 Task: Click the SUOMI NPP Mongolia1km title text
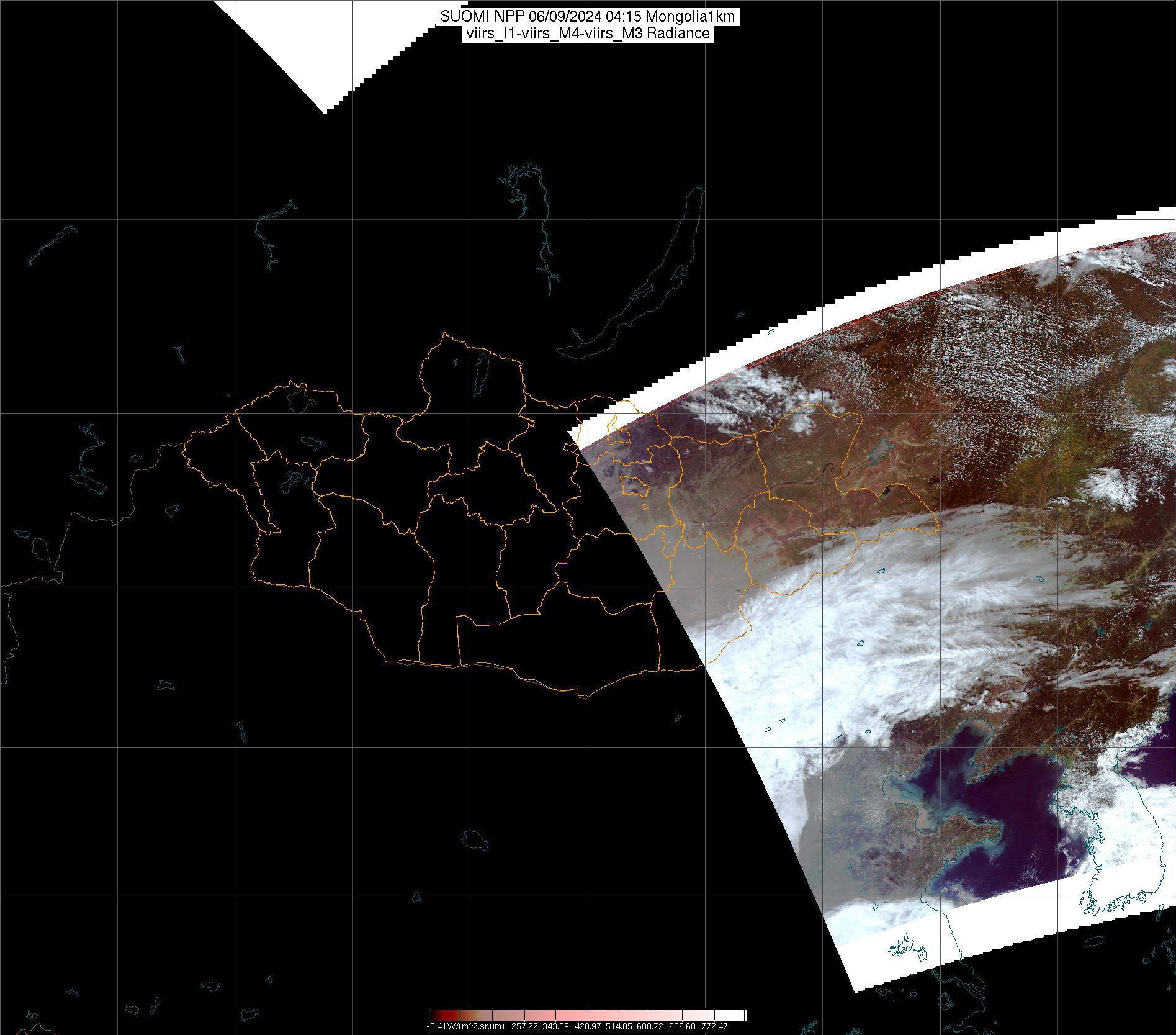click(588, 17)
